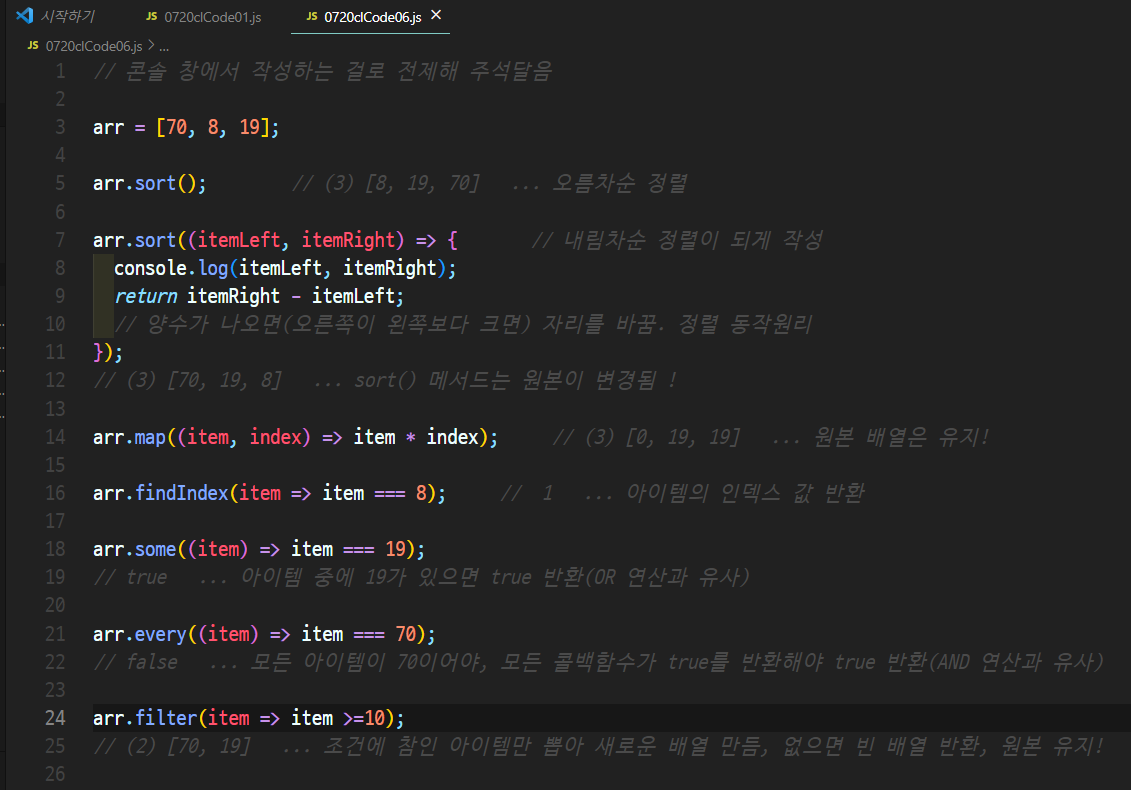Click the 'arr.sort();' call on line 5
This screenshot has width=1131, height=790.
click(x=149, y=183)
